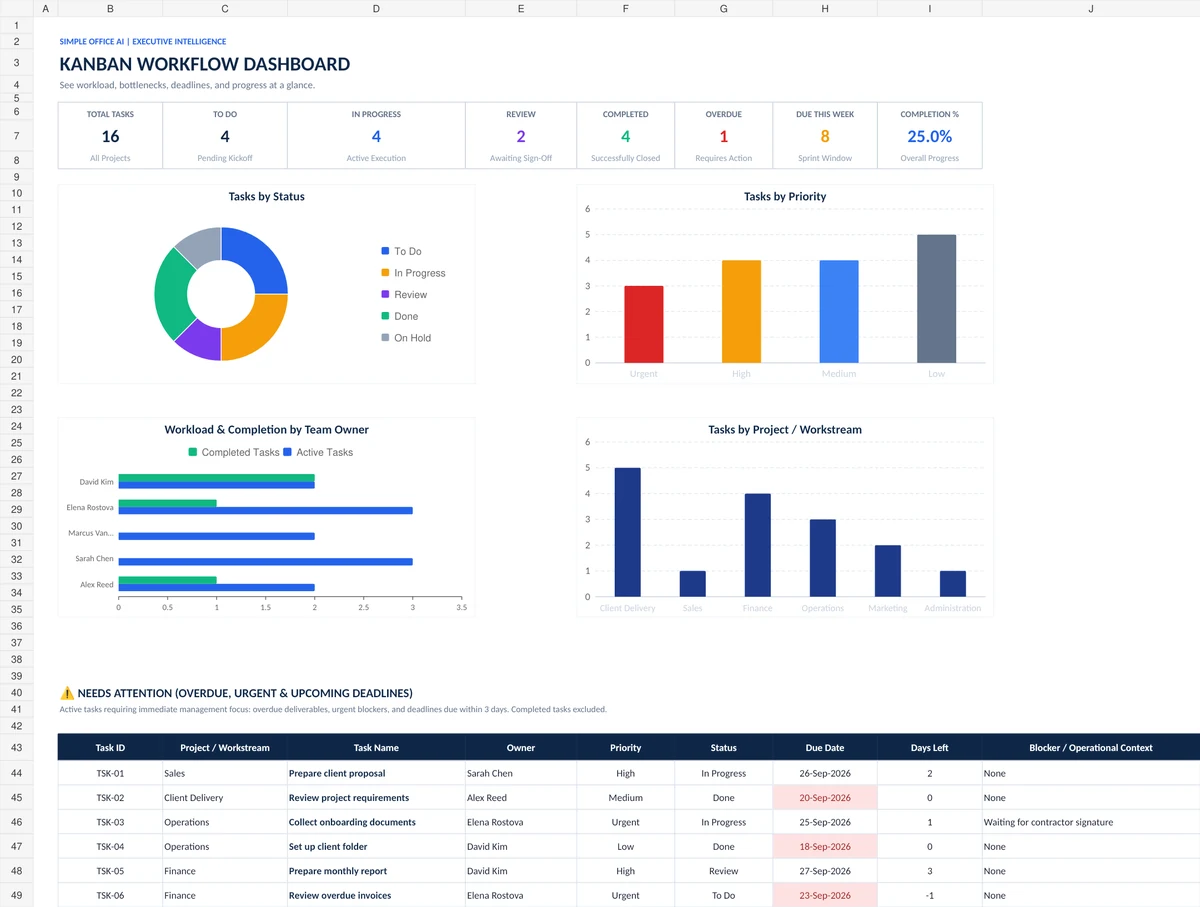Viewport: 1200px width, 907px height.
Task: Click the red Urgent bar in priority chart
Action: point(644,324)
